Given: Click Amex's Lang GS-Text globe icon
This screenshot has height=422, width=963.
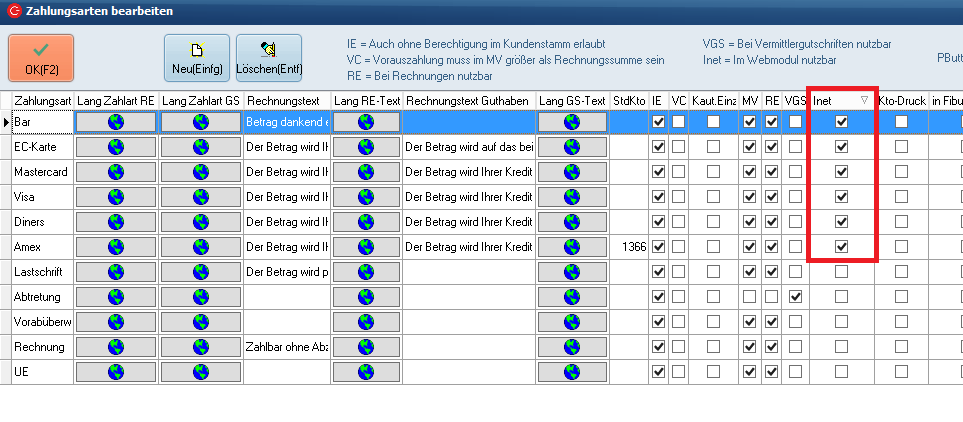Looking at the screenshot, I should (x=571, y=247).
